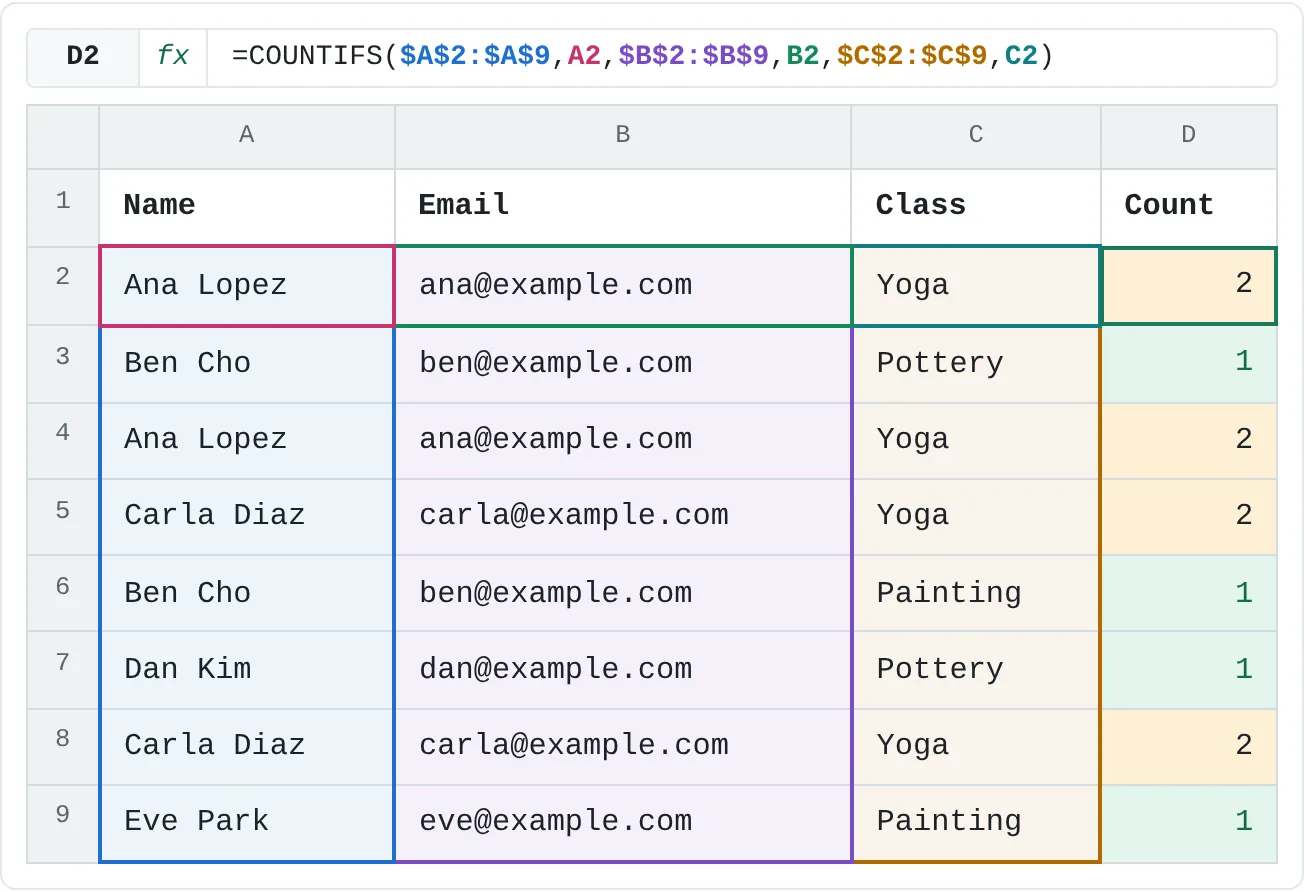This screenshot has width=1304, height=892.
Task: Click the fx function icon
Action: point(173,57)
